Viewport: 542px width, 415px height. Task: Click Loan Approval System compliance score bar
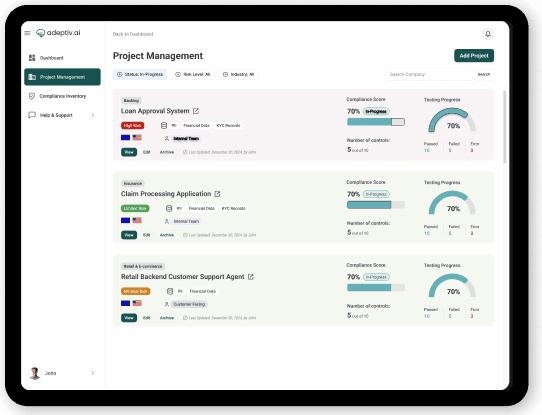click(376, 122)
